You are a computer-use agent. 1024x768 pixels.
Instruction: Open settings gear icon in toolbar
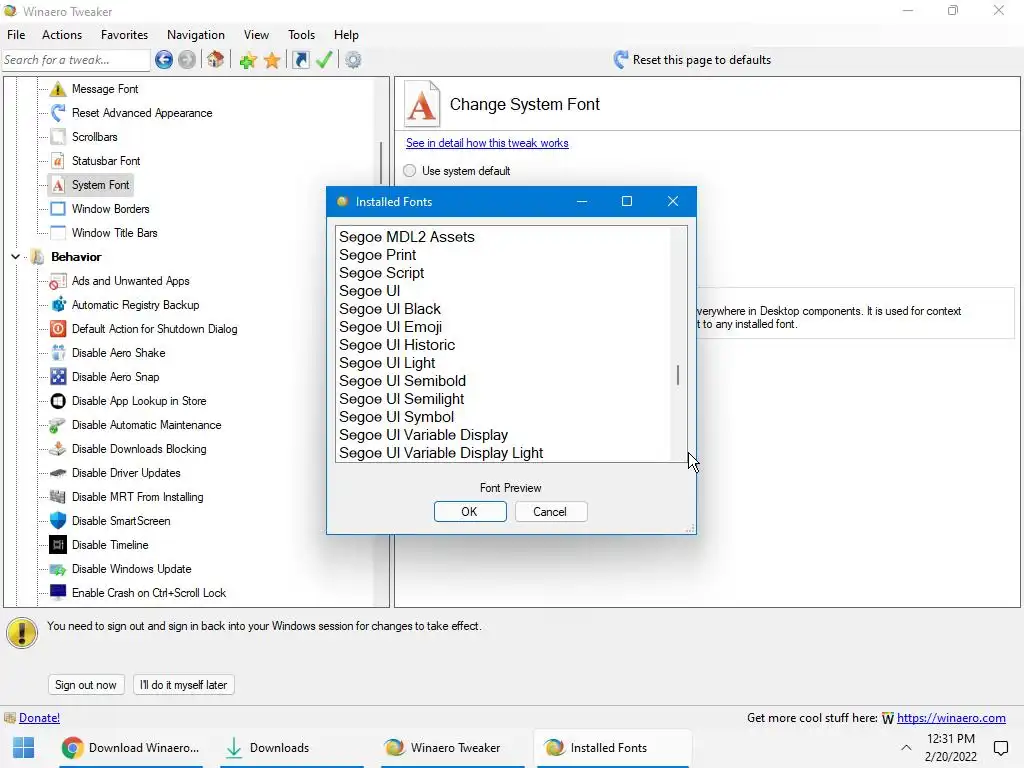[x=353, y=60]
